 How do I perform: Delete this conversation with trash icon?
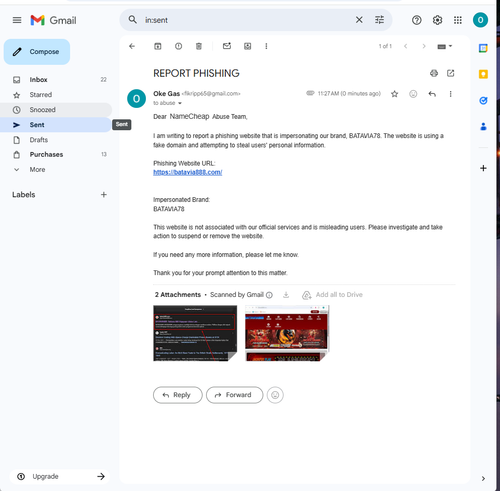pyautogui.click(x=199, y=46)
